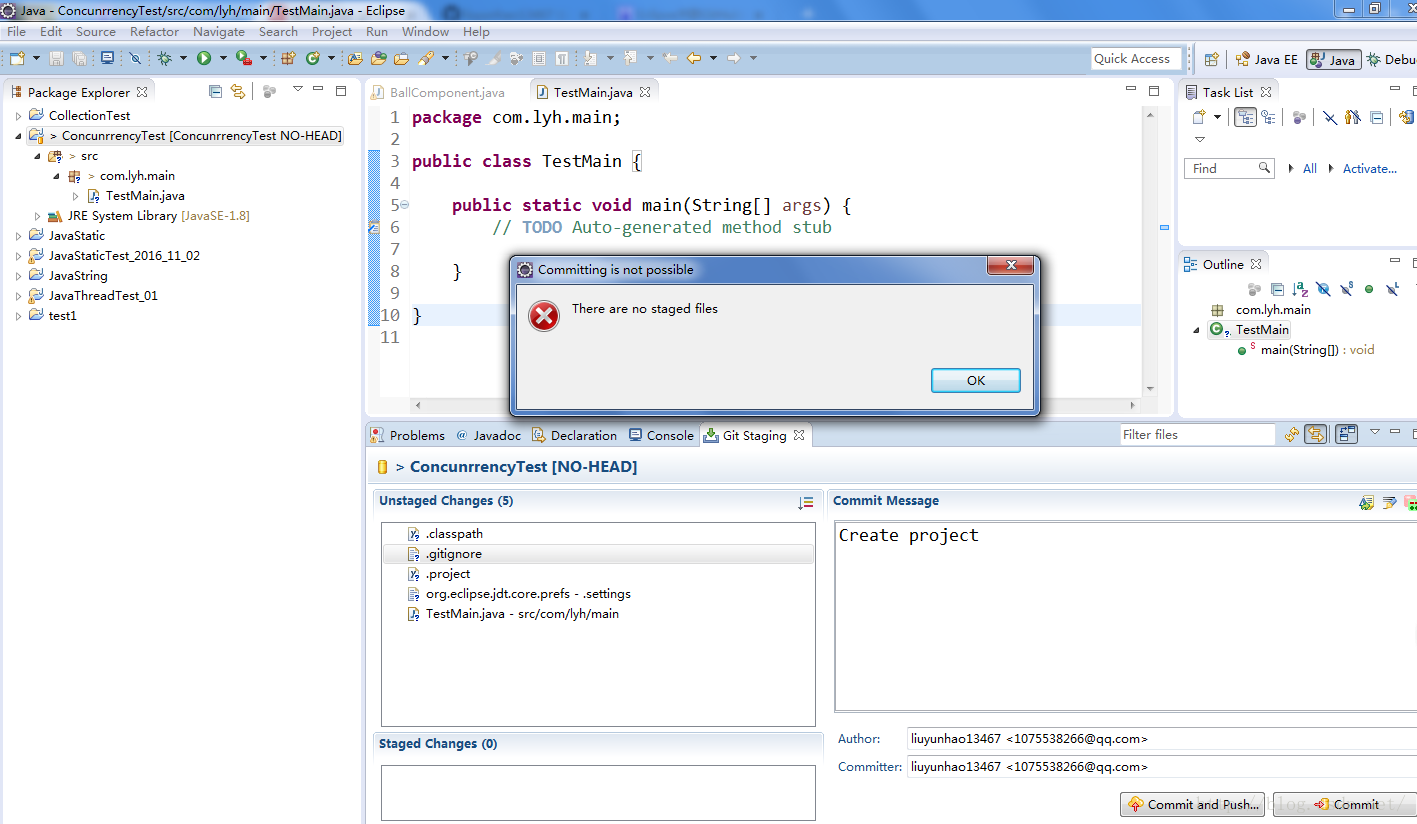Open the New Task dropdown arrow in Task List

pos(1217,117)
